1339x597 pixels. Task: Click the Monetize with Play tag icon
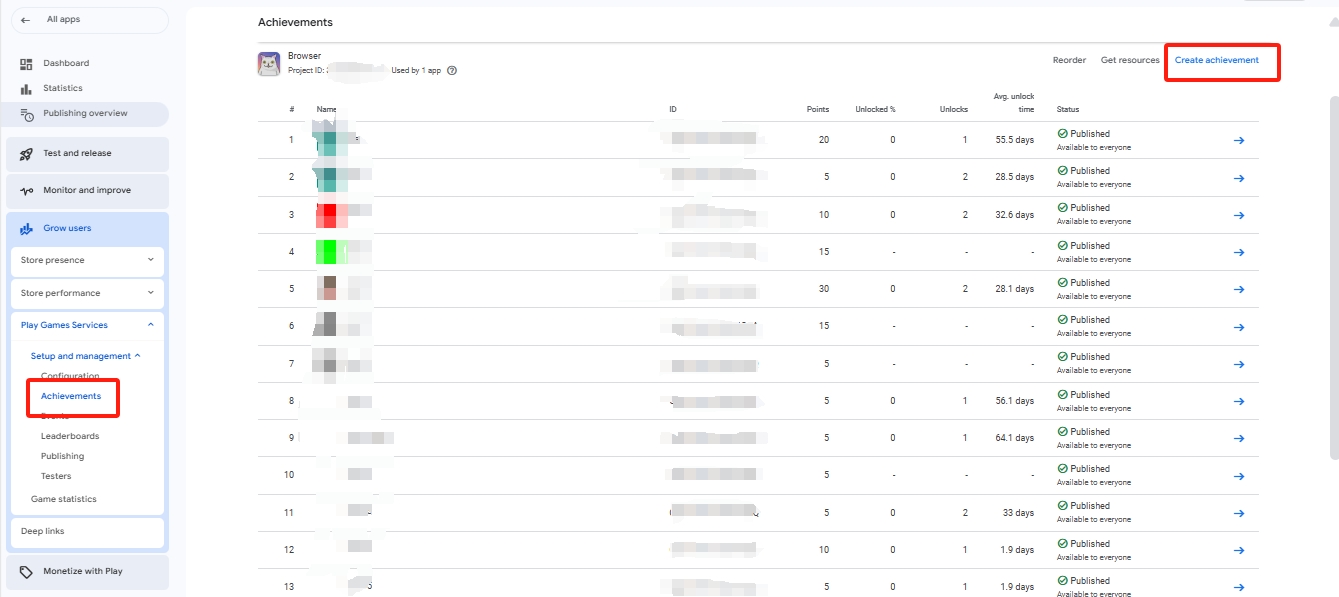pyautogui.click(x=27, y=572)
